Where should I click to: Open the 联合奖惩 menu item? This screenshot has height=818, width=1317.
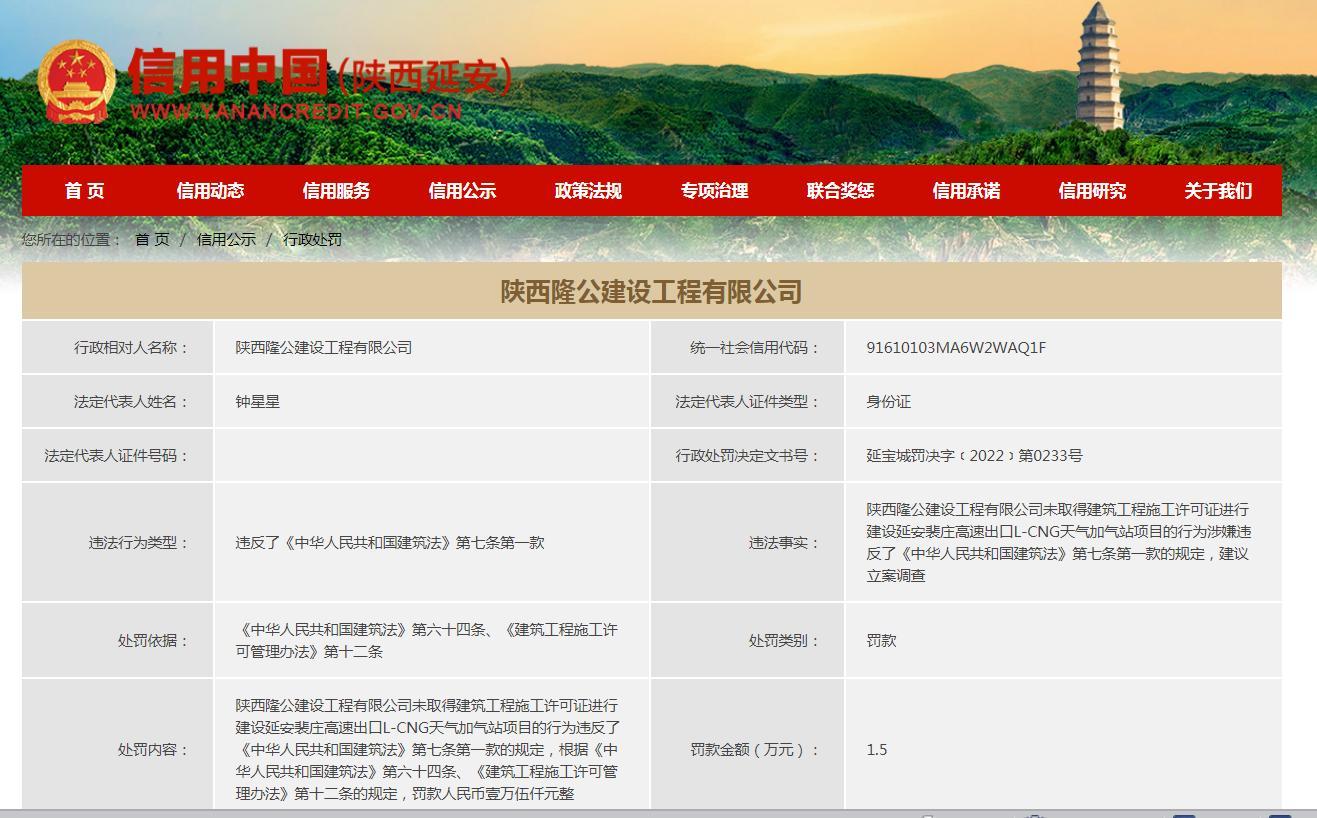(x=840, y=191)
